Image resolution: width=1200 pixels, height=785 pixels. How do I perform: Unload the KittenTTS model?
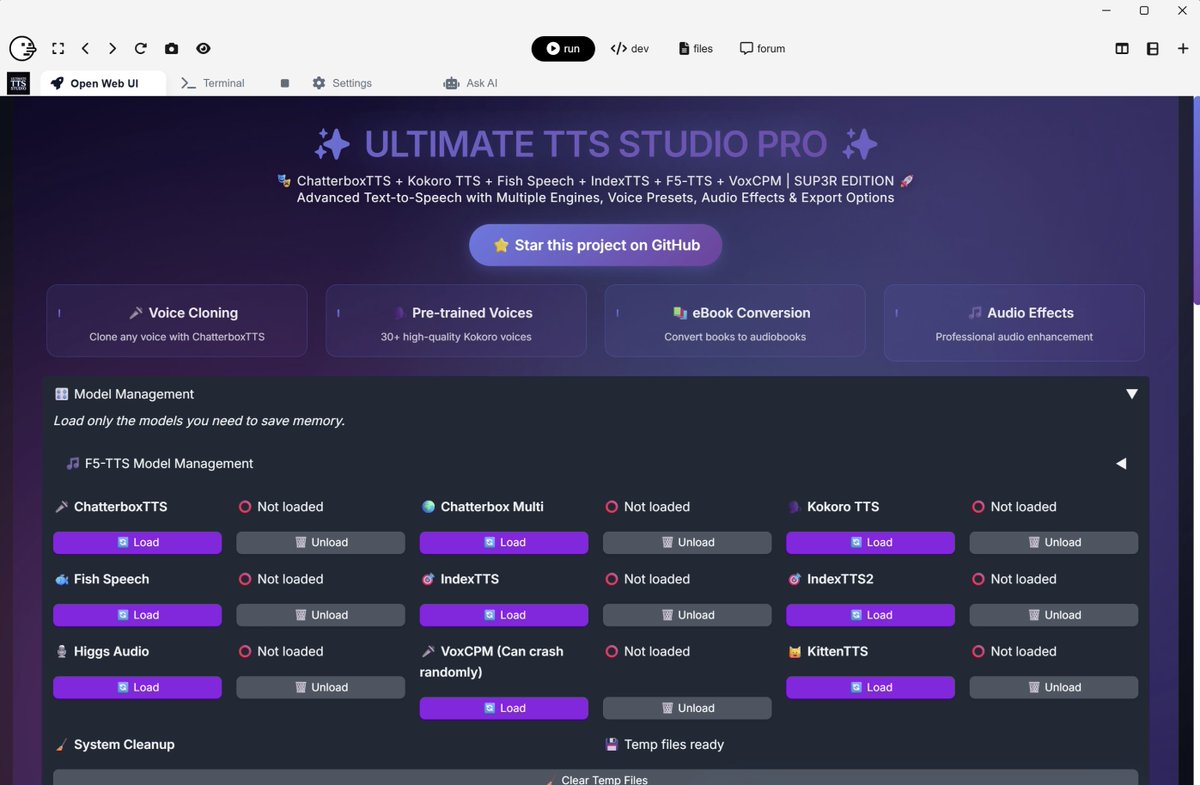click(x=1054, y=687)
